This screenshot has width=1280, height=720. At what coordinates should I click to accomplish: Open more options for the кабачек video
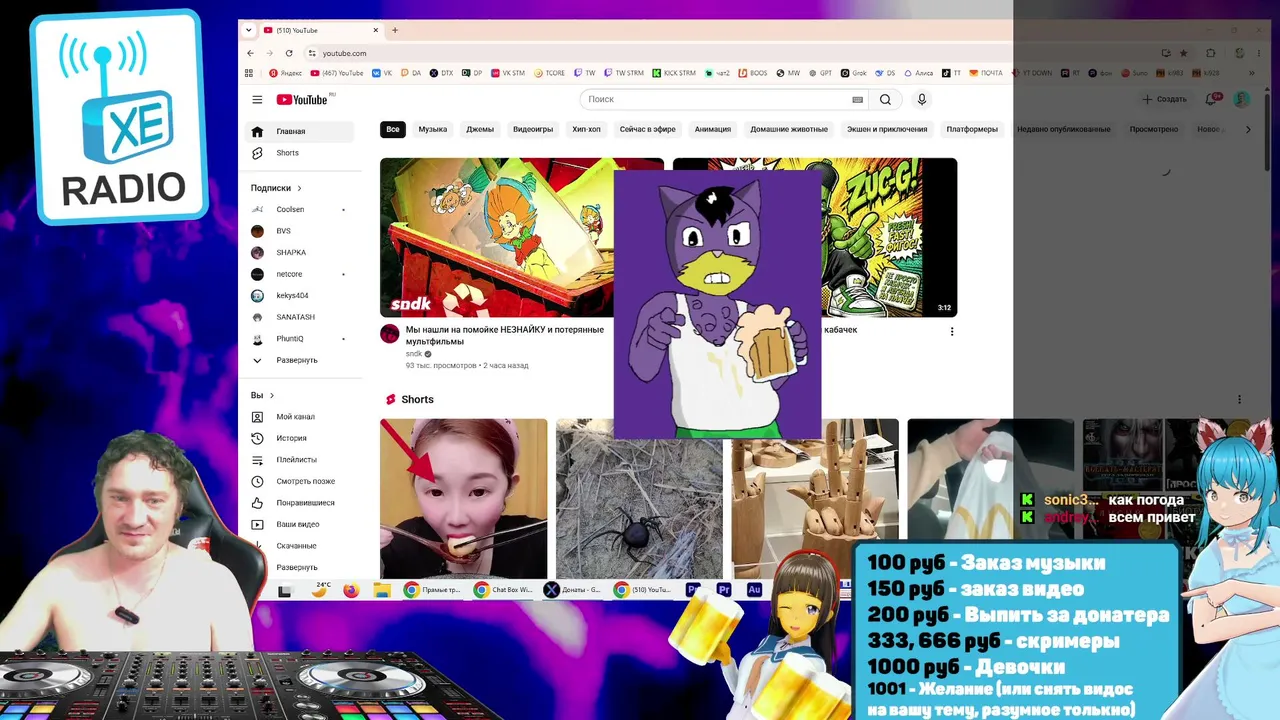(952, 331)
